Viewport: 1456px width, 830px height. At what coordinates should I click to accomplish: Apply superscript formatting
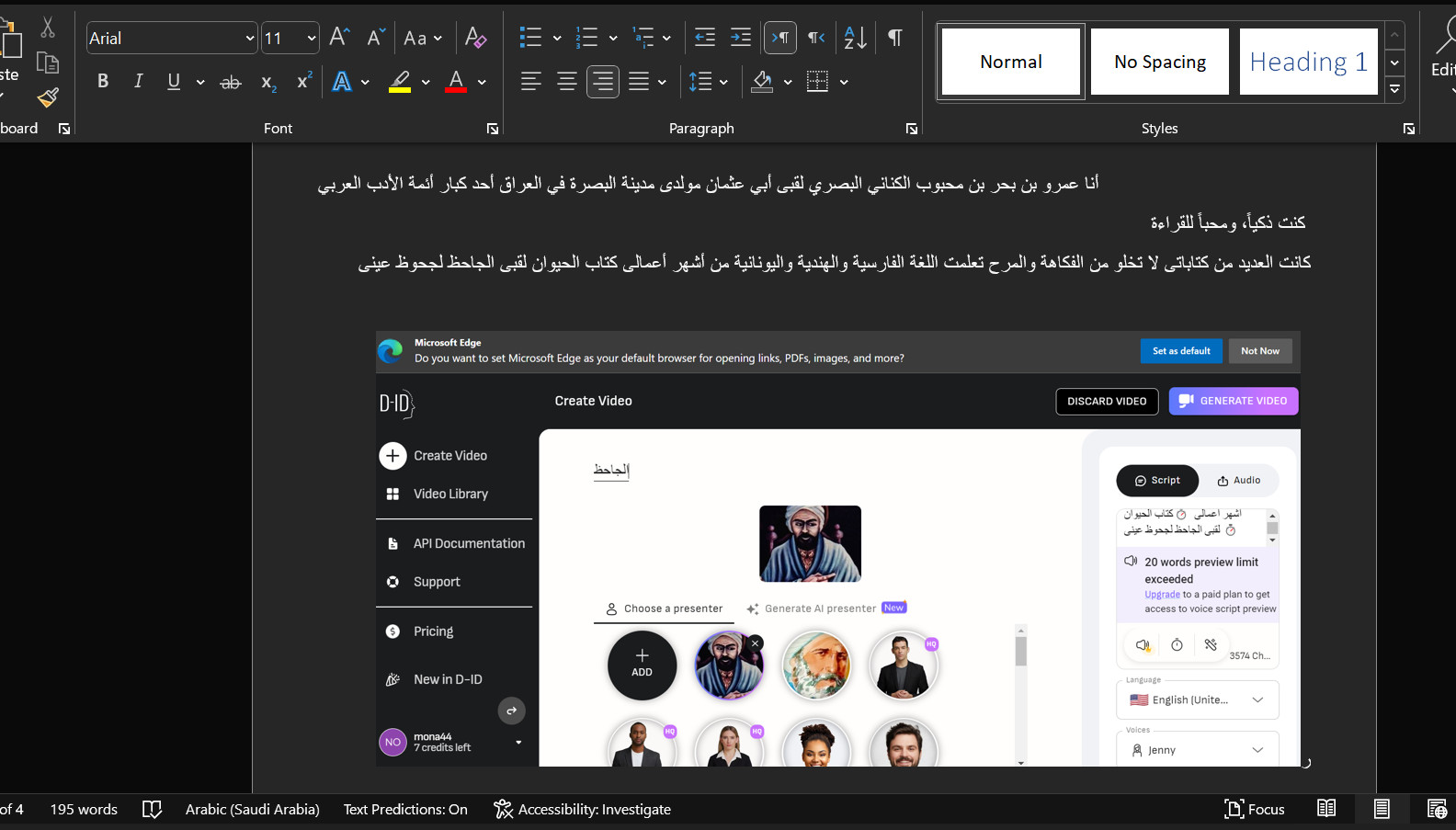(304, 82)
